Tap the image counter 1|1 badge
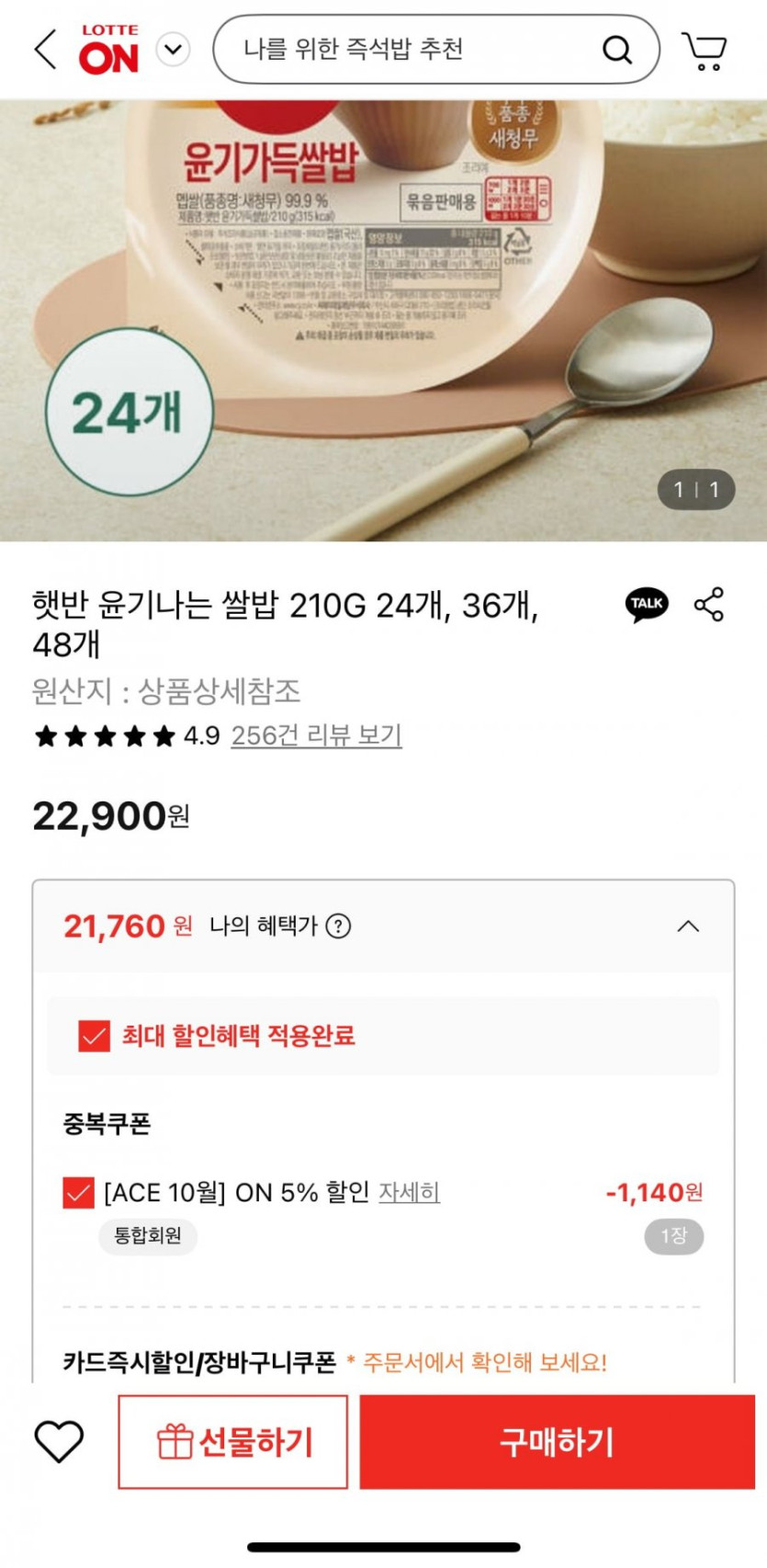The height and width of the screenshot is (1568, 767). [696, 490]
